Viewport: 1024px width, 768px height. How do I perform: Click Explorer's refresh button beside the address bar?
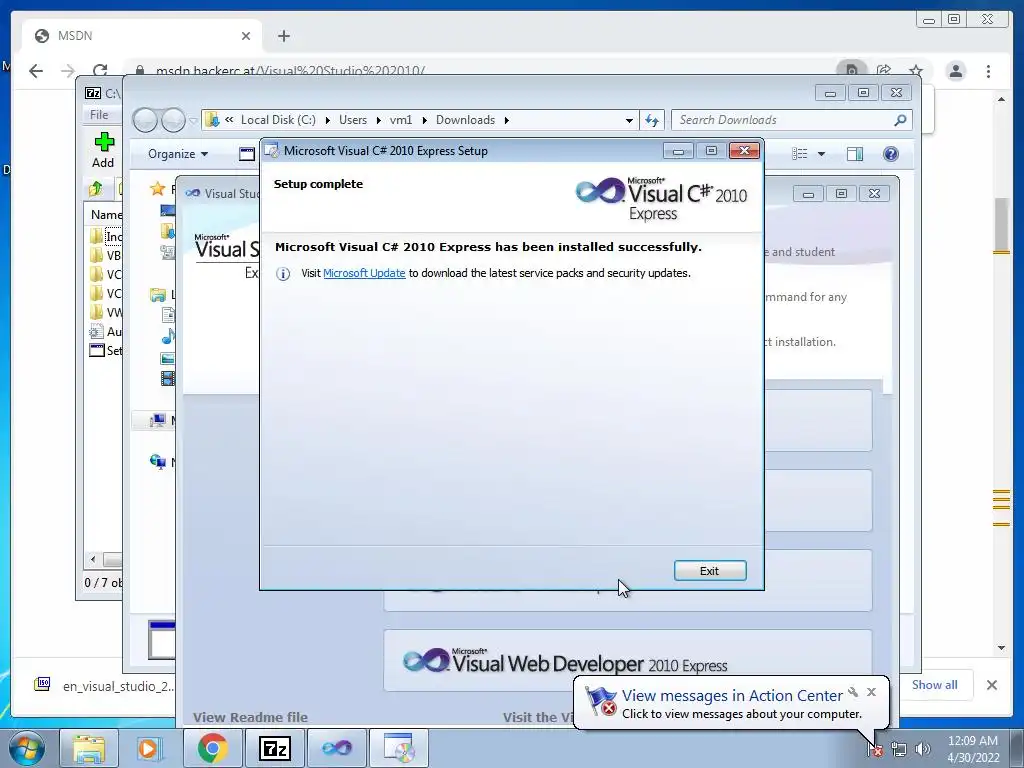pyautogui.click(x=652, y=120)
